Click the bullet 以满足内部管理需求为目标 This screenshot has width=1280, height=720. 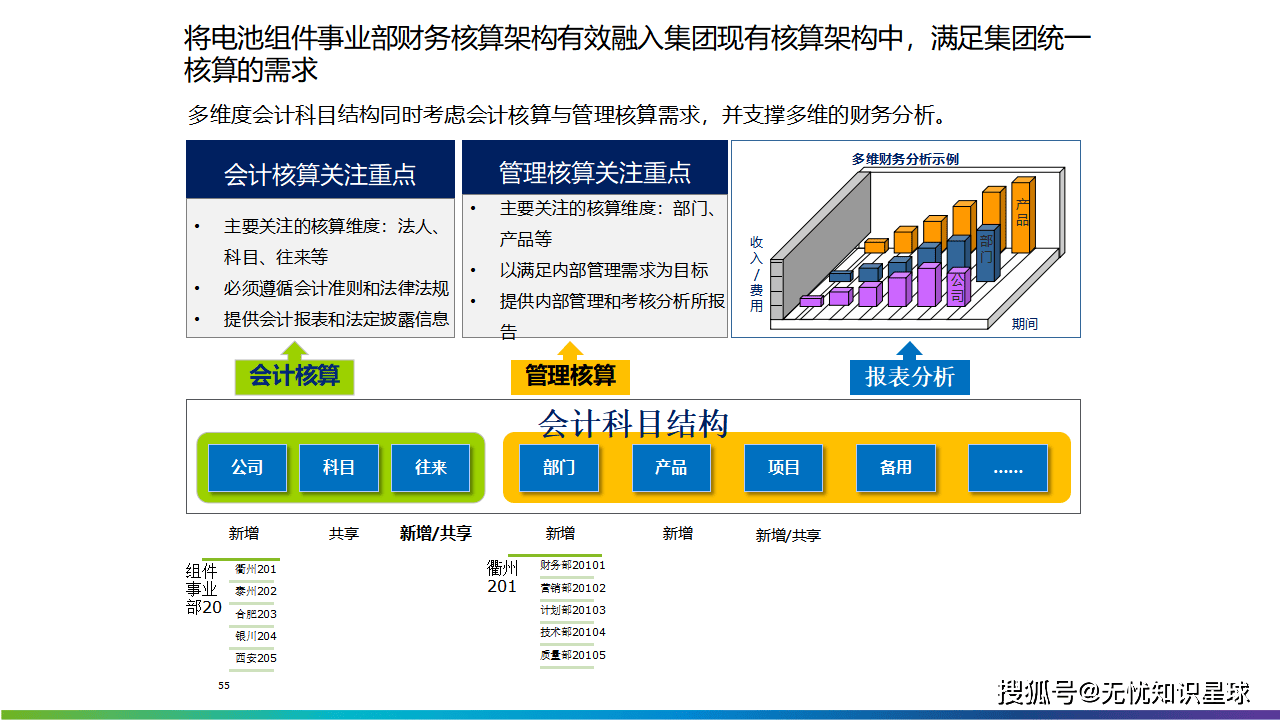[604, 270]
